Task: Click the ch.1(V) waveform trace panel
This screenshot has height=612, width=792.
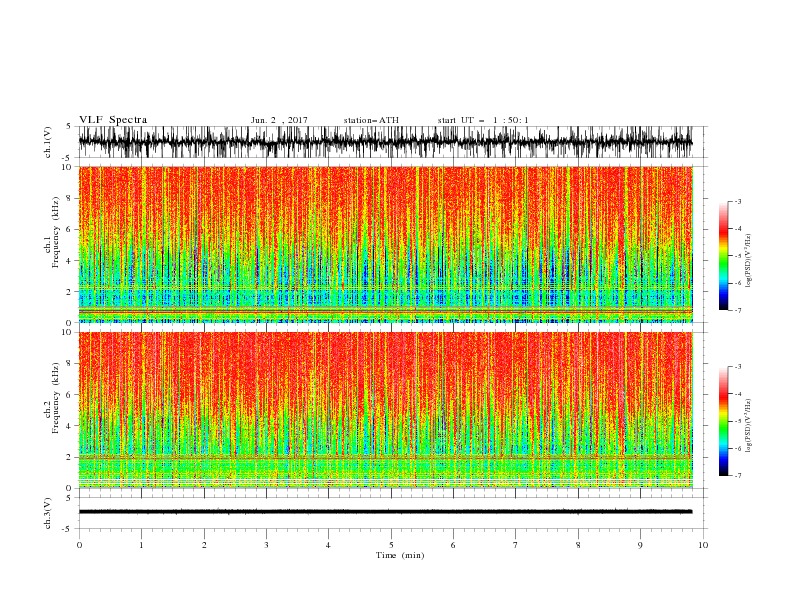Action: [385, 141]
